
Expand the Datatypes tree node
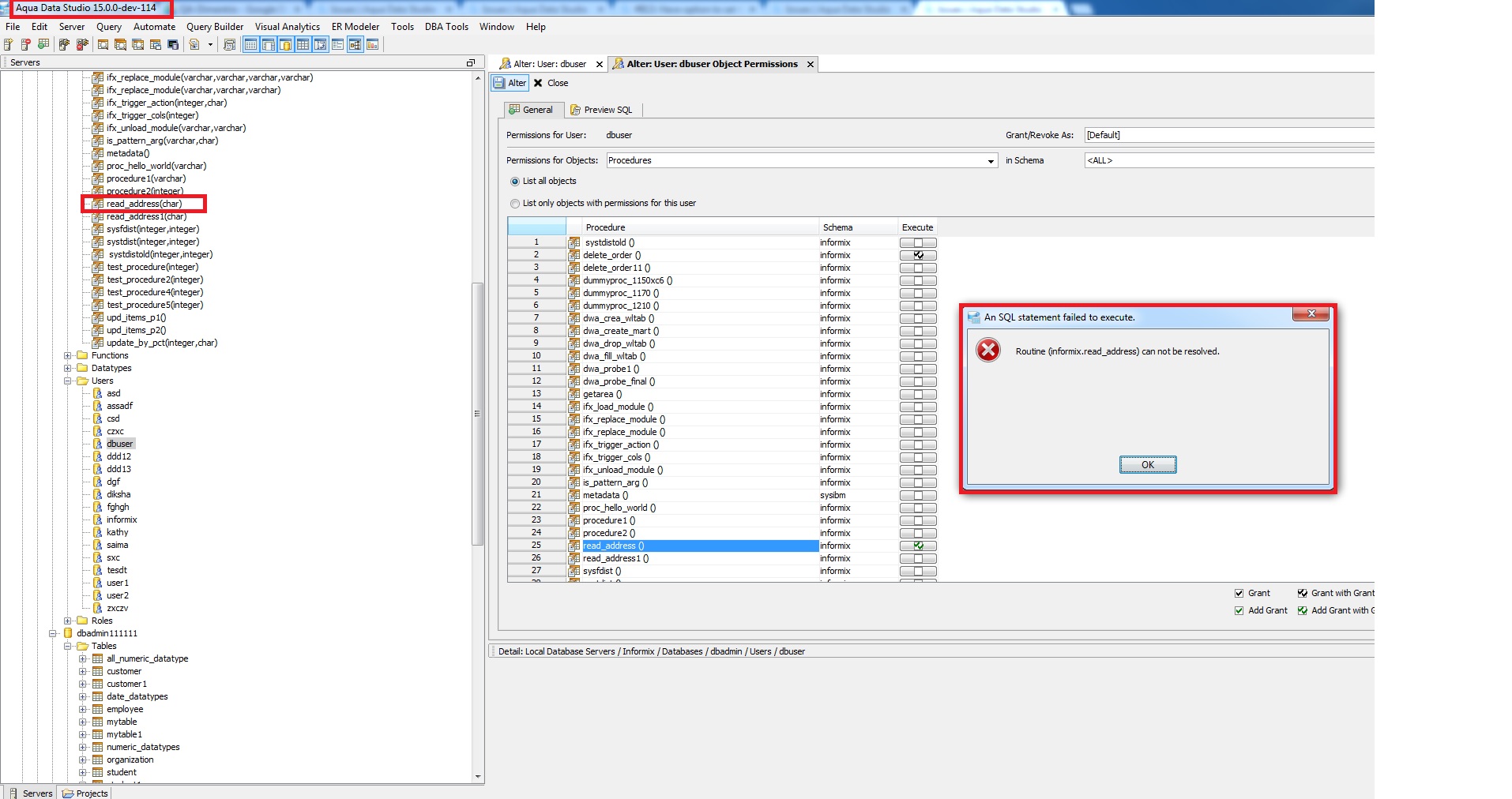[x=68, y=368]
